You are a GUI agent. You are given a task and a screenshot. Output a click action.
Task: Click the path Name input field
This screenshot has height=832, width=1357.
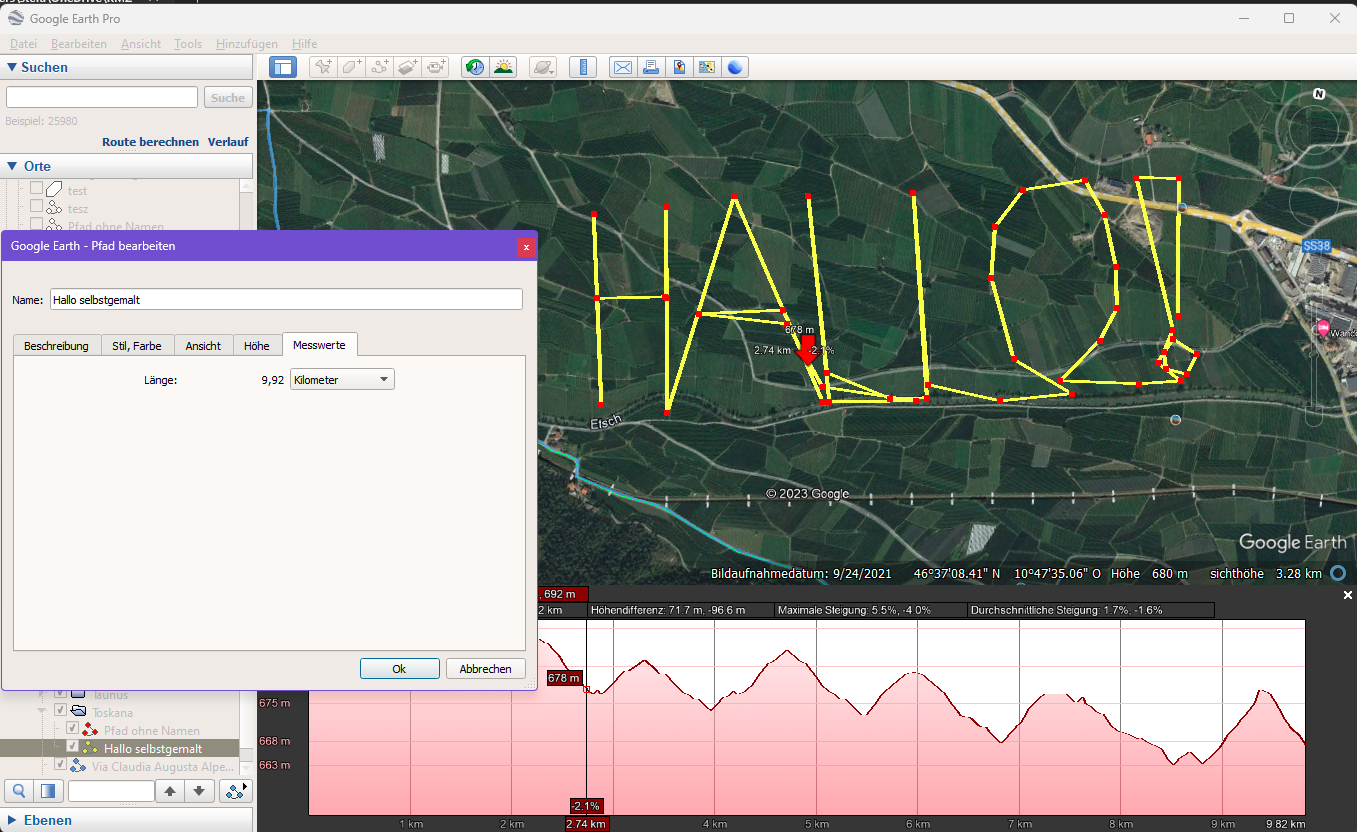(286, 299)
